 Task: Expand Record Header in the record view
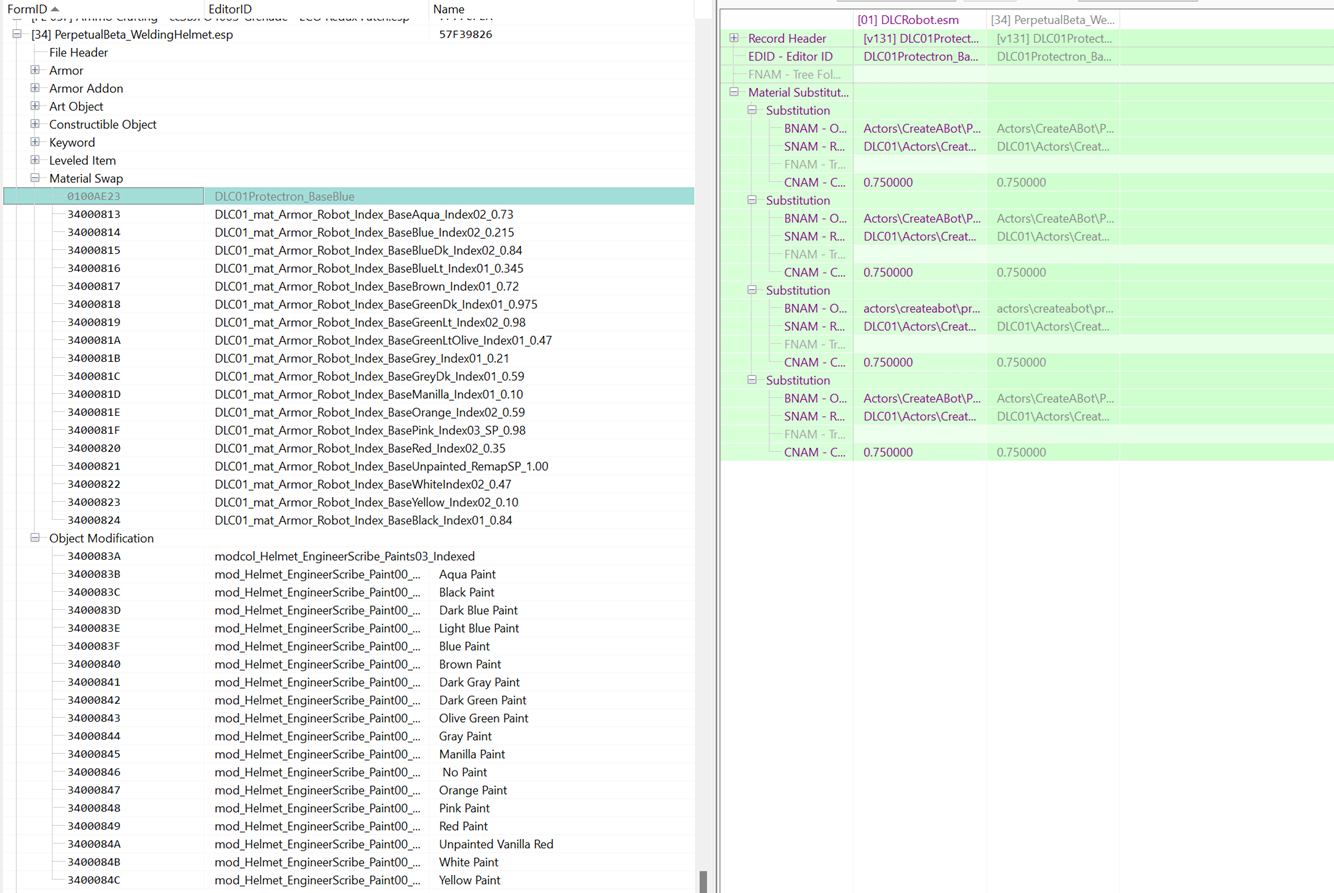(734, 38)
